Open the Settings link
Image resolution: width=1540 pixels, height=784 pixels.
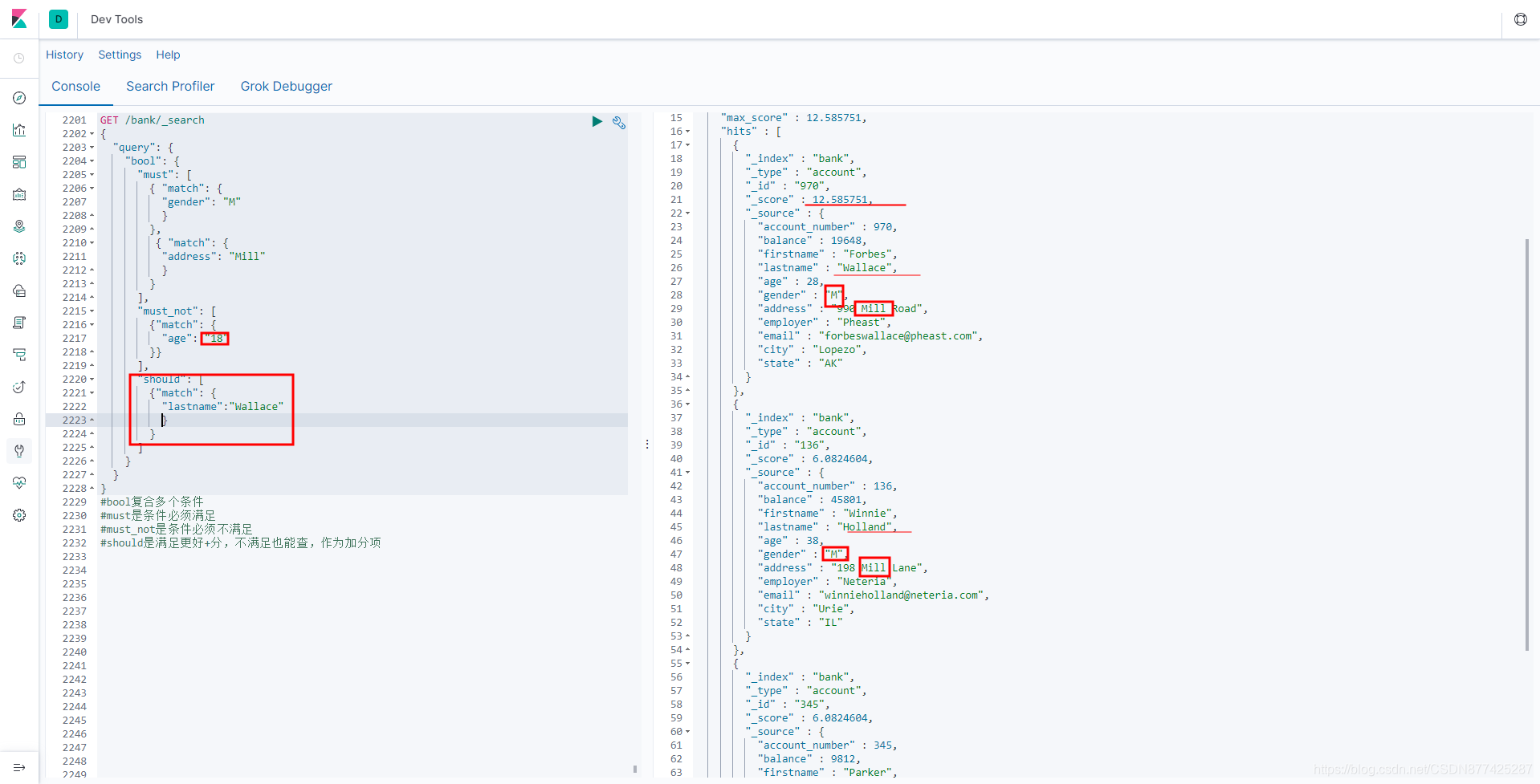pyautogui.click(x=120, y=55)
